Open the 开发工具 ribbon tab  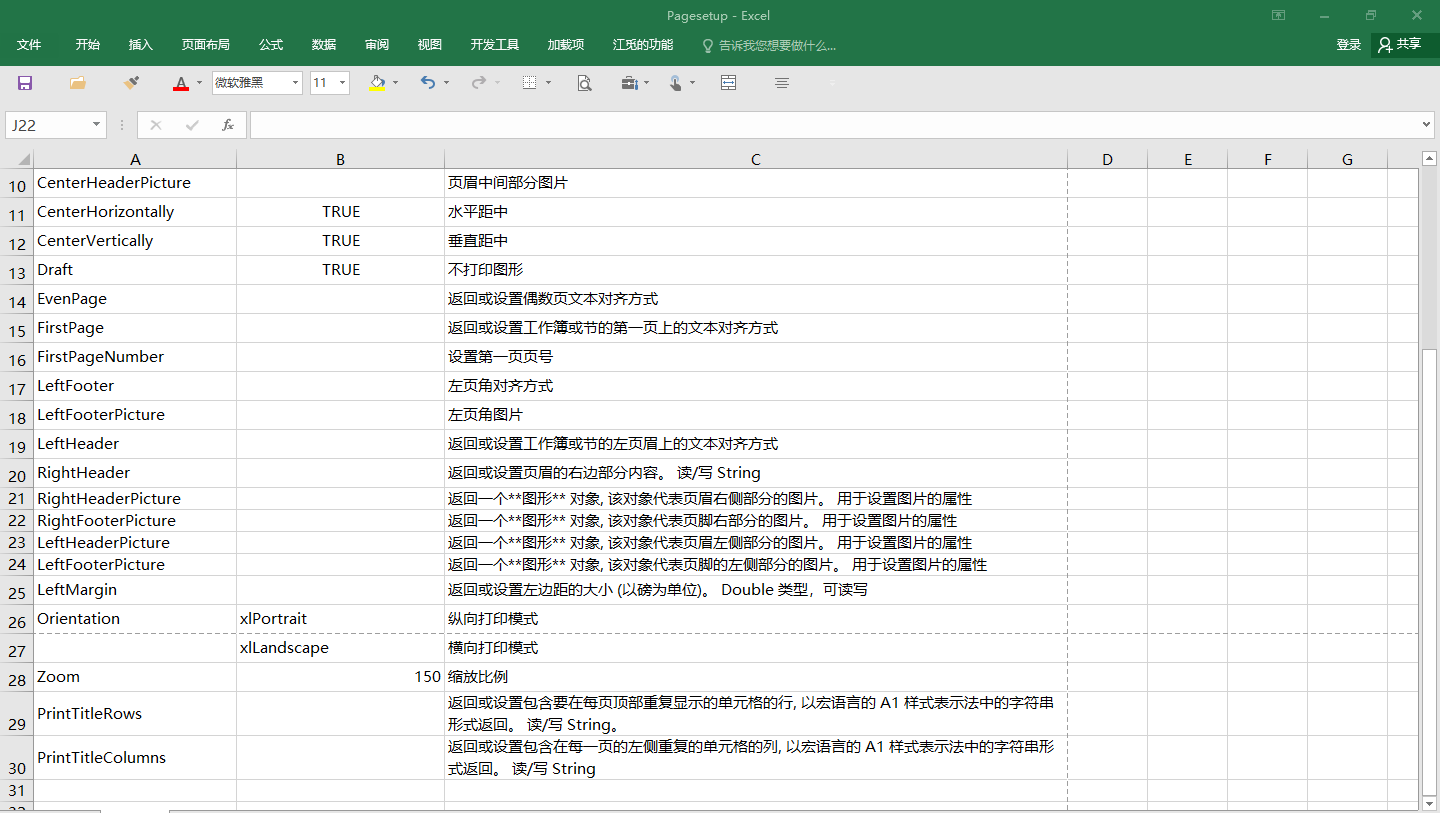(x=495, y=45)
